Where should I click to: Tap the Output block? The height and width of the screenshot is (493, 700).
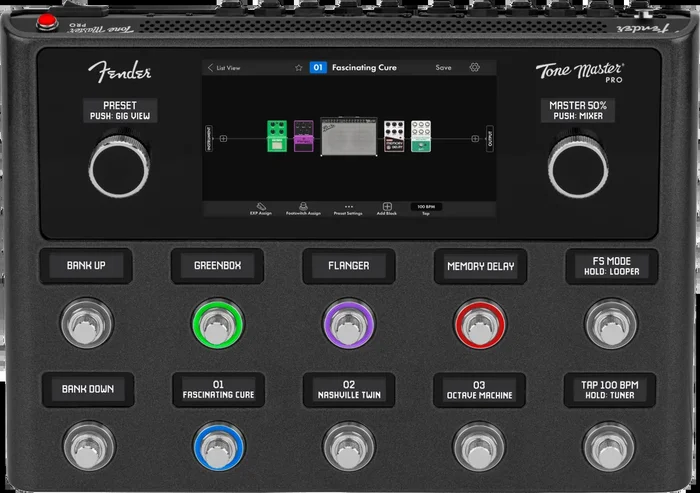[x=490, y=138]
